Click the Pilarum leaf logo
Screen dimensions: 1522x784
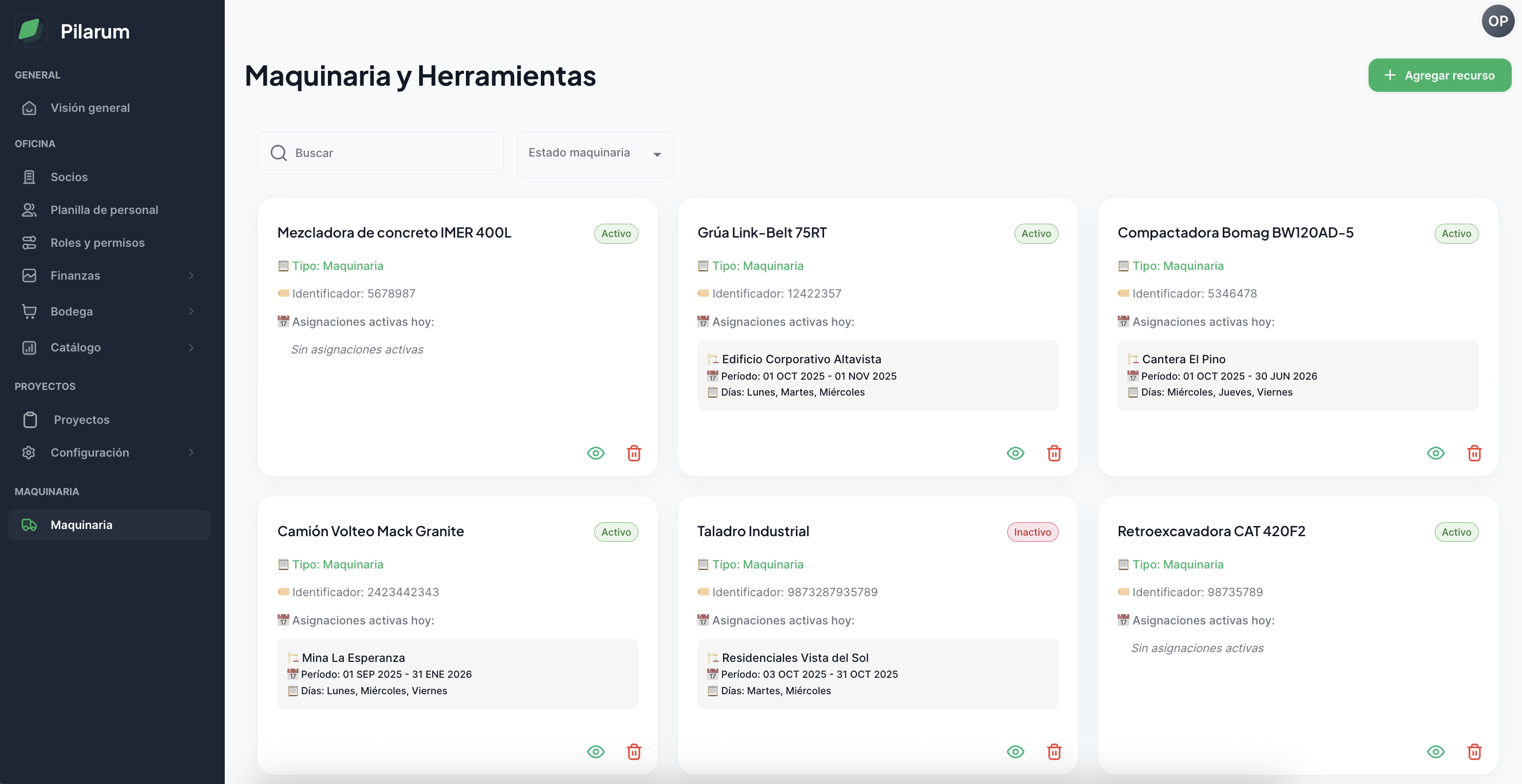click(30, 30)
